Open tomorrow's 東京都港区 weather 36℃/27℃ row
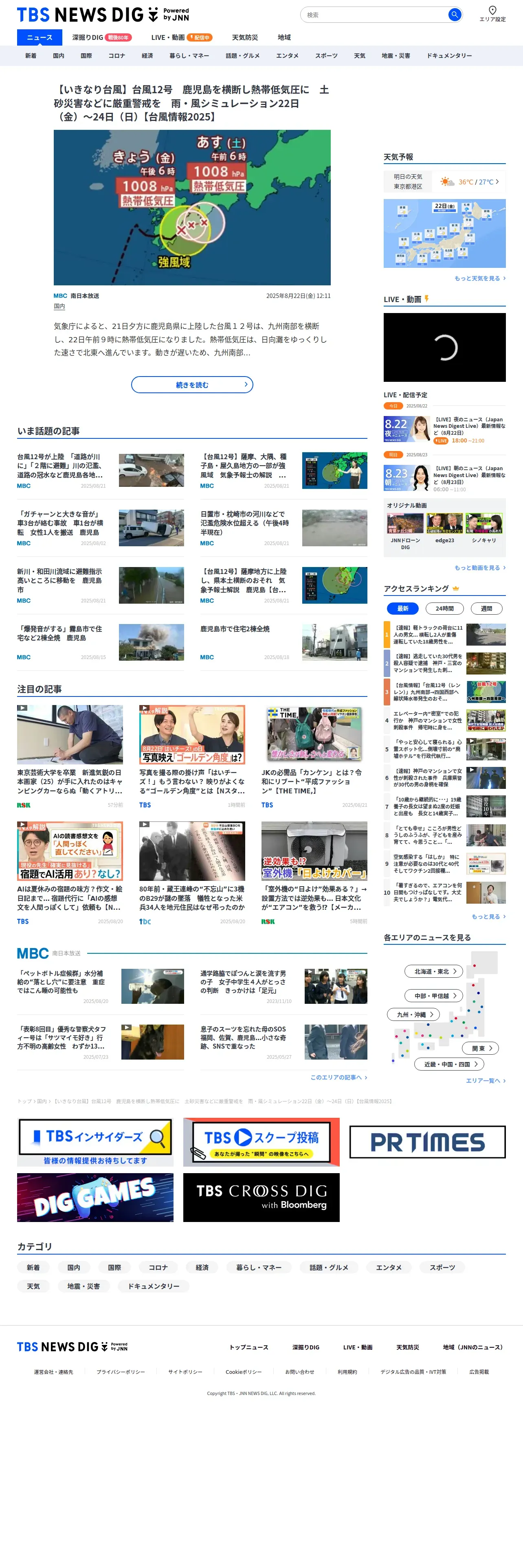The width and height of the screenshot is (523, 1568). (x=444, y=182)
